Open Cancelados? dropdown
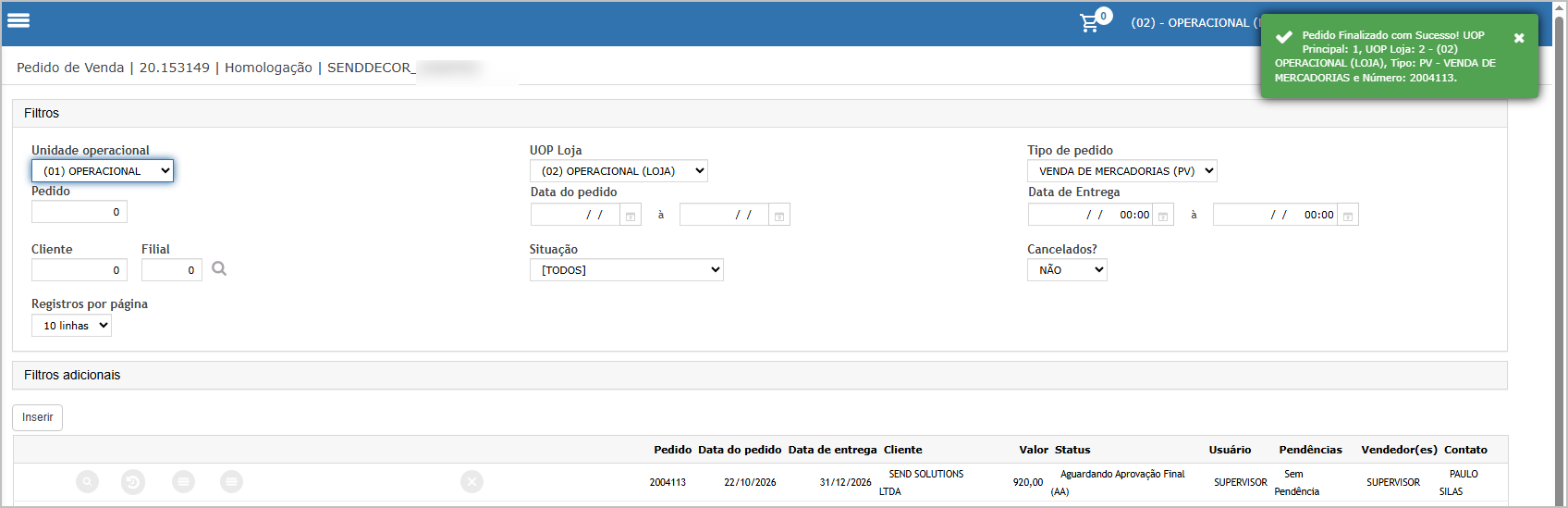This screenshot has height=508, width=1568. pos(1067,269)
